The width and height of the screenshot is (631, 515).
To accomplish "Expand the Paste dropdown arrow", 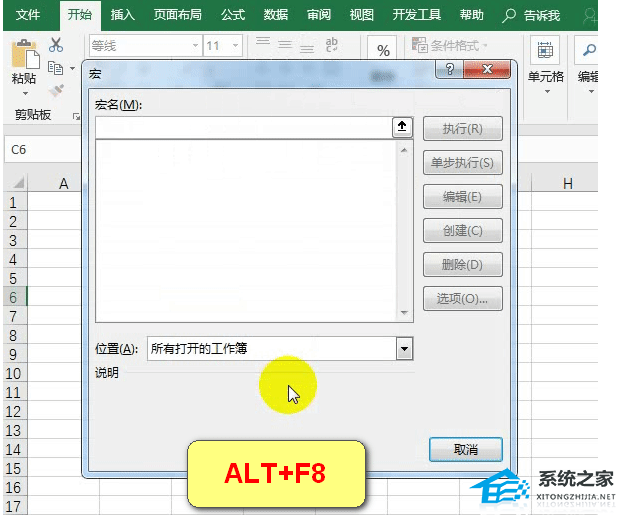I will pos(25,93).
